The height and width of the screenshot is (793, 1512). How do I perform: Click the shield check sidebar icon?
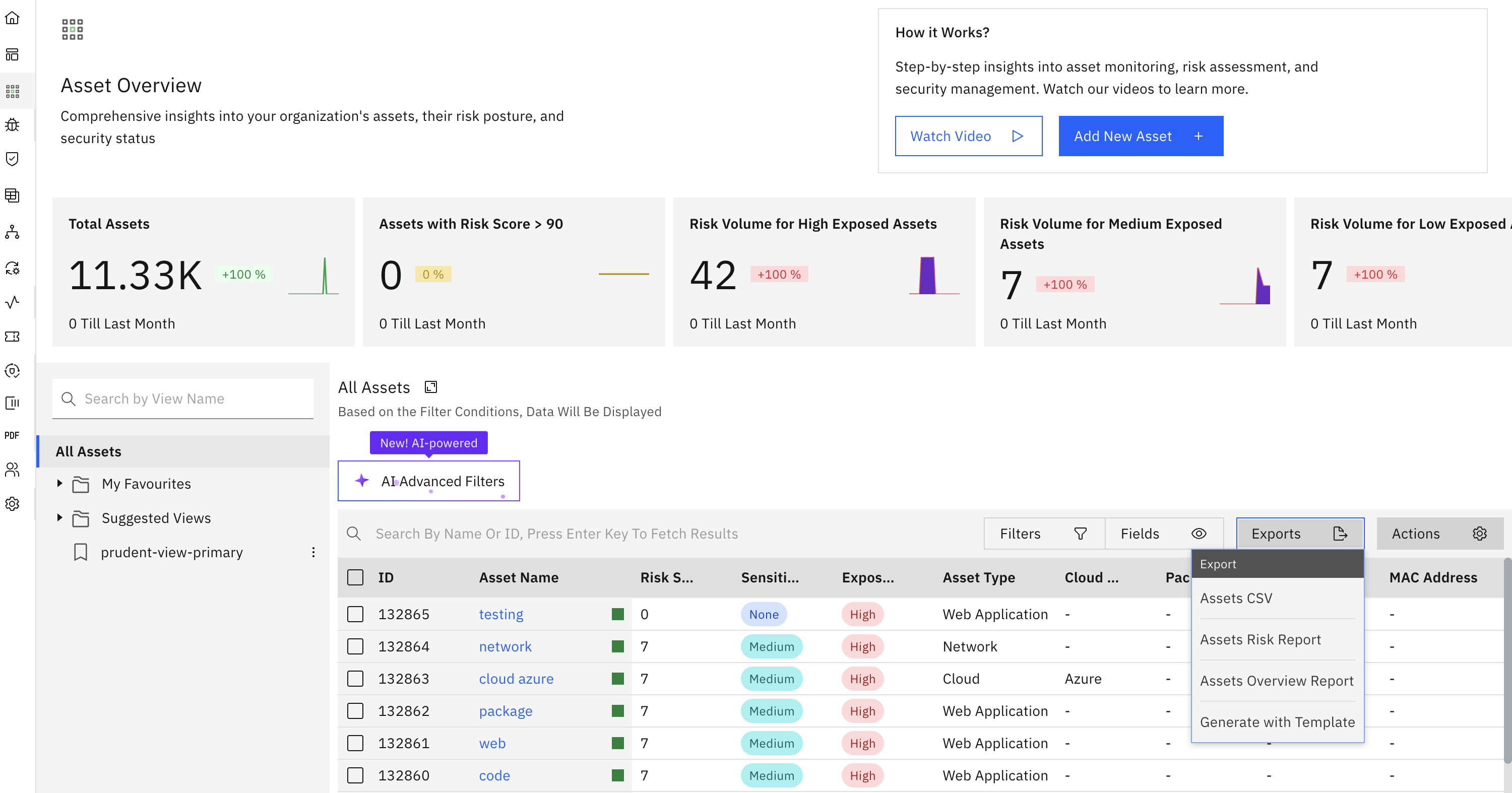12,159
